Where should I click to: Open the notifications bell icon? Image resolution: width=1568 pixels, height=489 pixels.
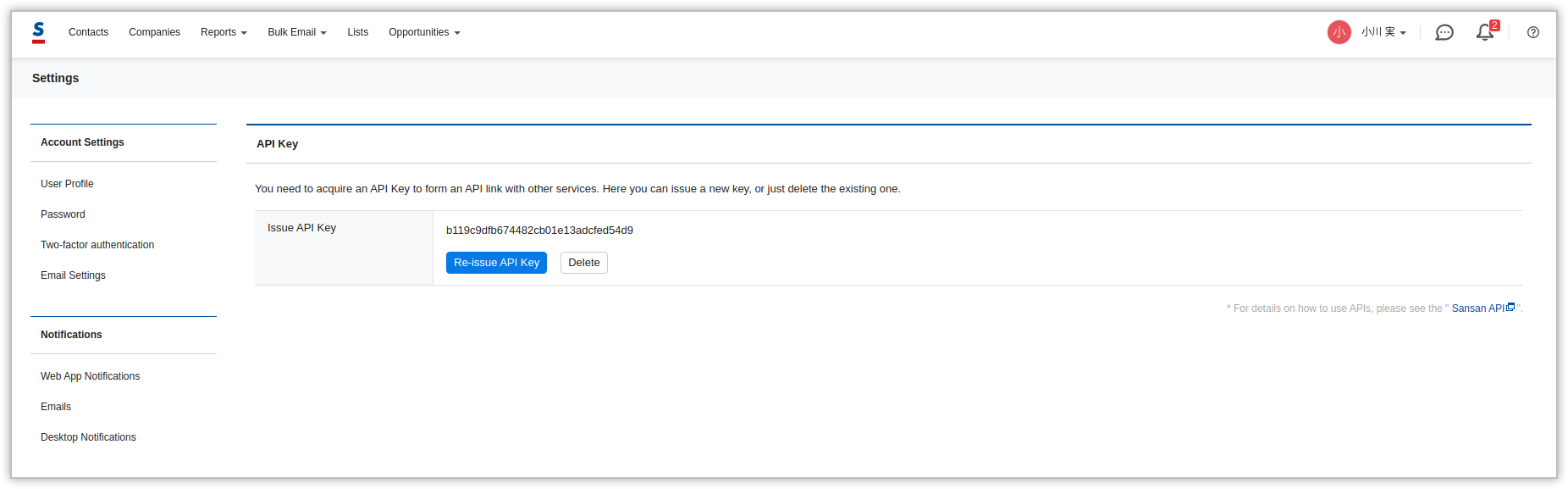click(x=1484, y=32)
